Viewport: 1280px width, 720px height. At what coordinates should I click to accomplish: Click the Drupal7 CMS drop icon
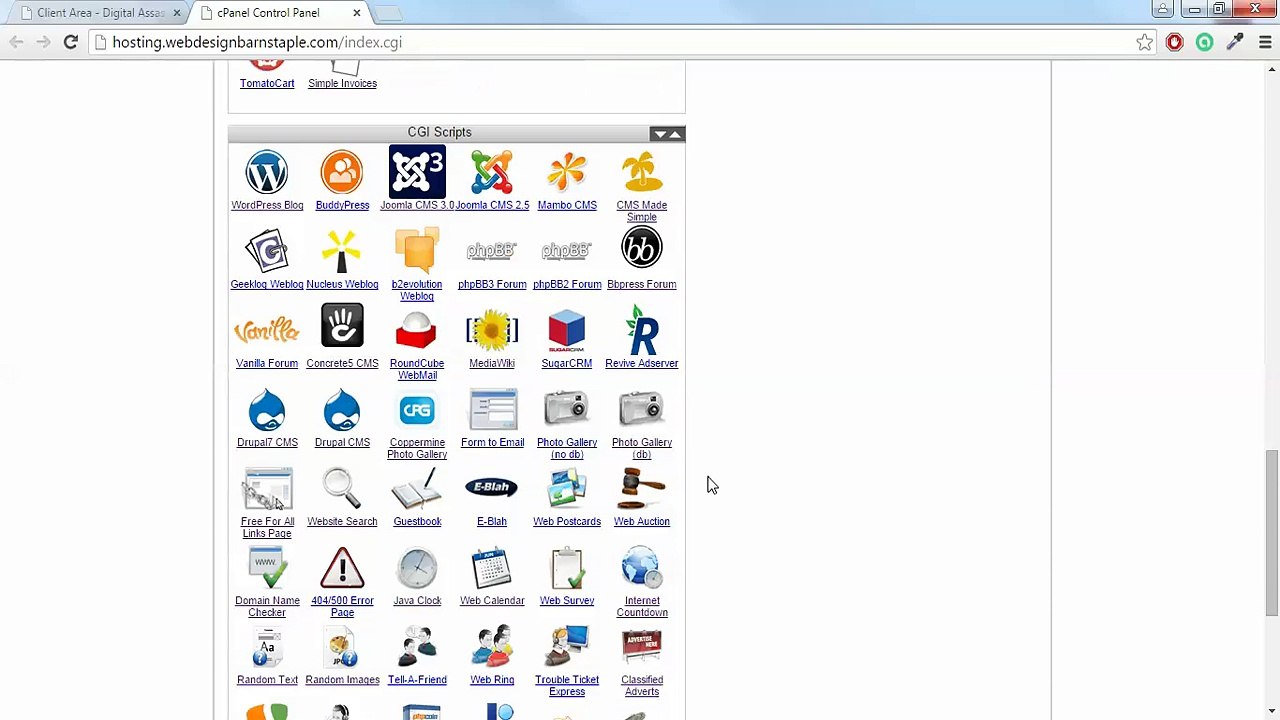tap(267, 409)
